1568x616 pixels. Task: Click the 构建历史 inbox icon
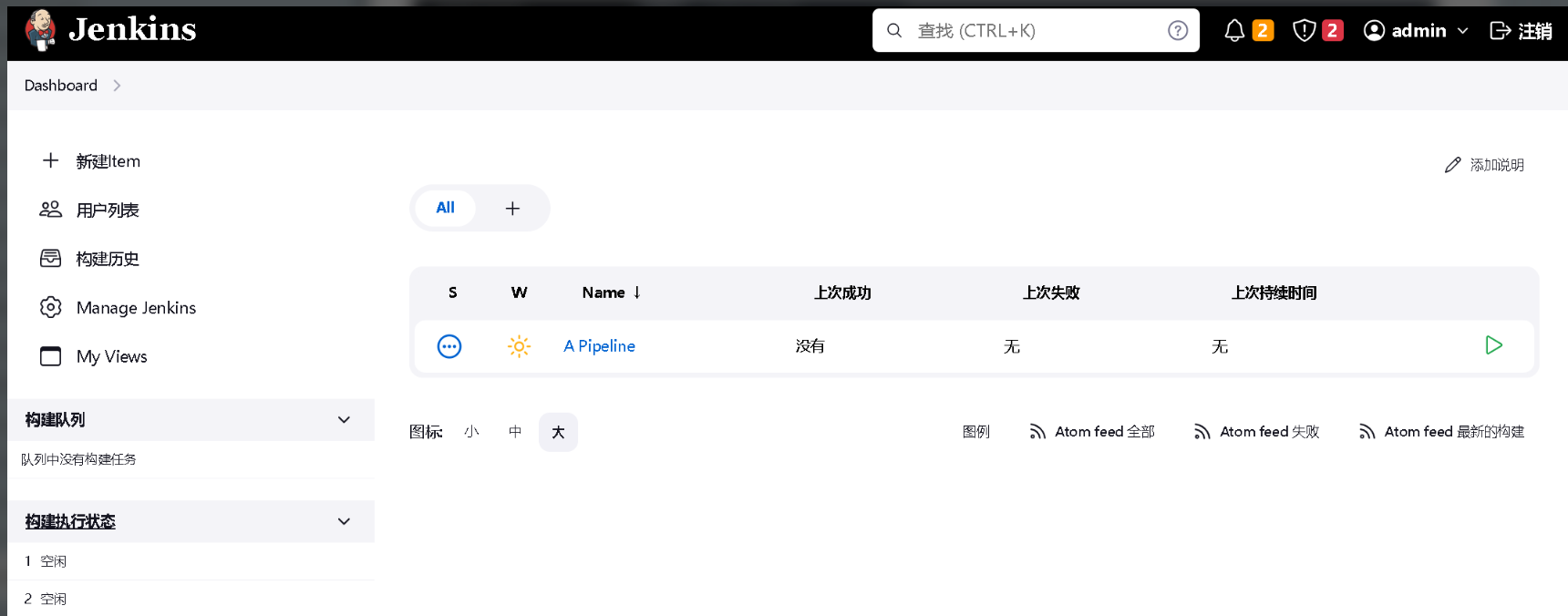tap(51, 259)
